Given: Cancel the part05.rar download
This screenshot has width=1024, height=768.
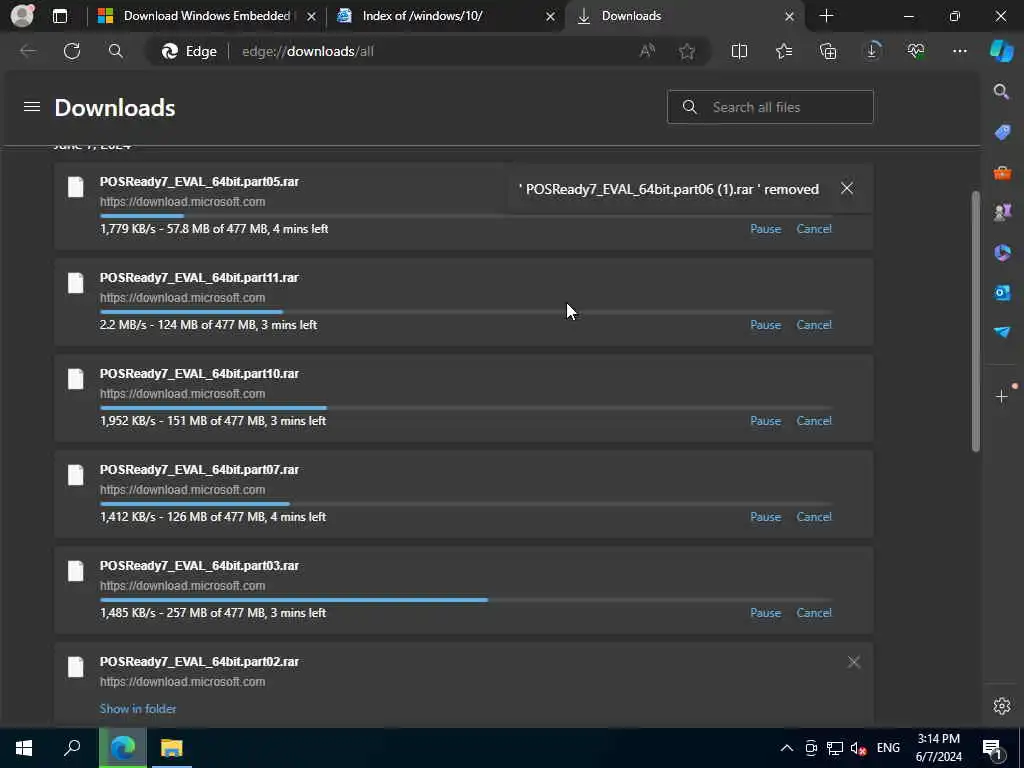Looking at the screenshot, I should pyautogui.click(x=814, y=229).
